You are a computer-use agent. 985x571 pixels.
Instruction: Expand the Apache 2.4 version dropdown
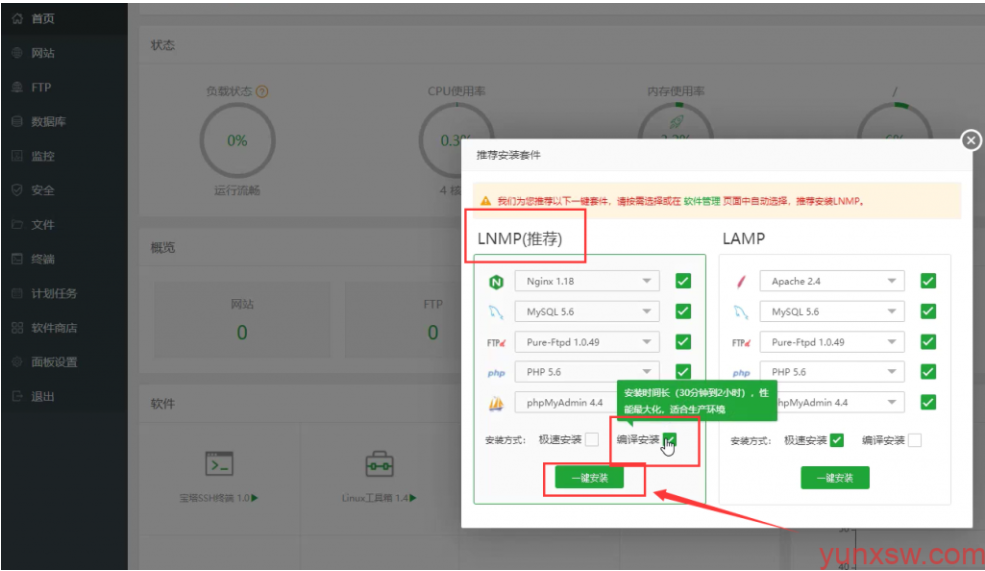pyautogui.click(x=832, y=281)
